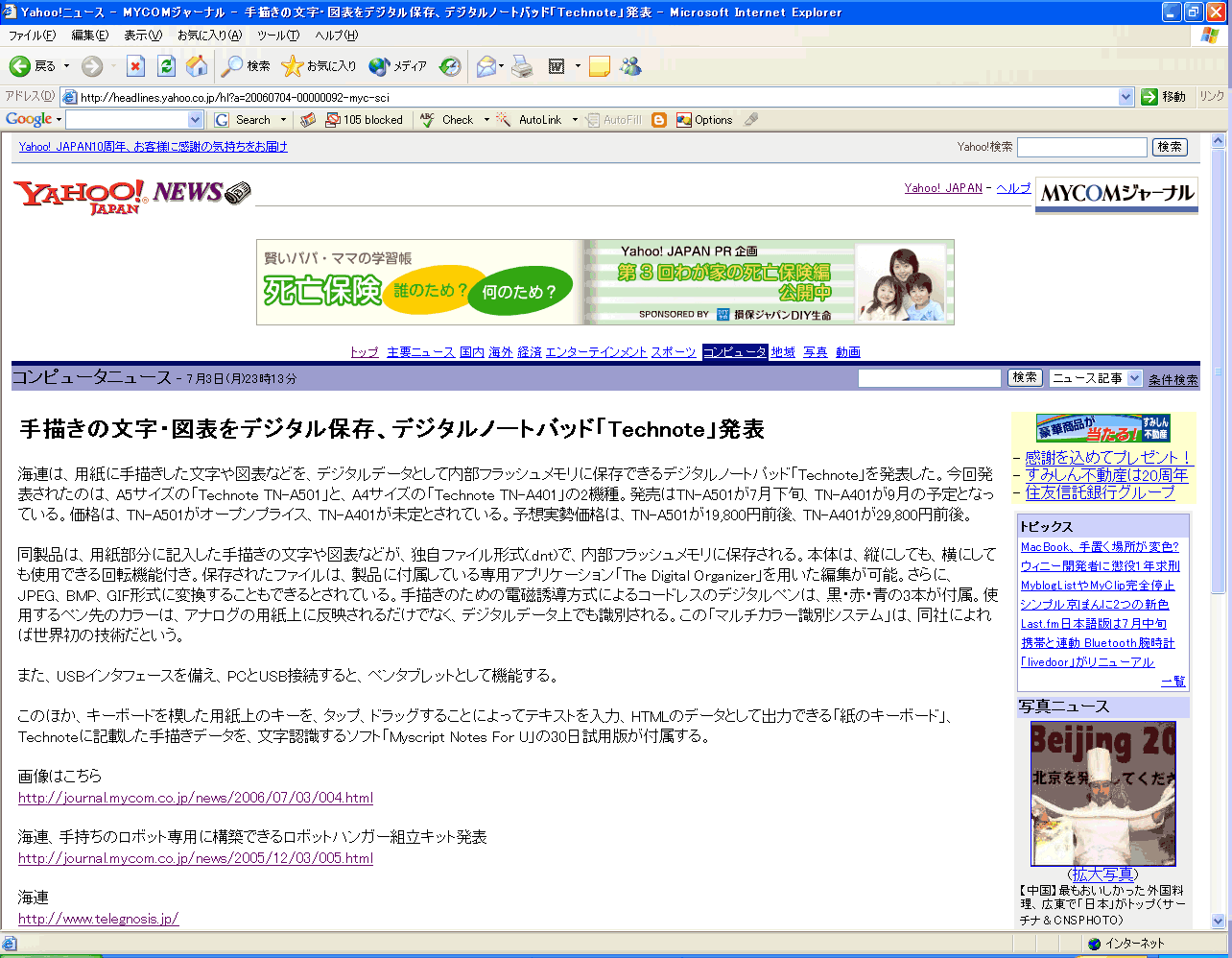Open the Google logo menu arrow
This screenshot has height=958, width=1232.
point(59,120)
